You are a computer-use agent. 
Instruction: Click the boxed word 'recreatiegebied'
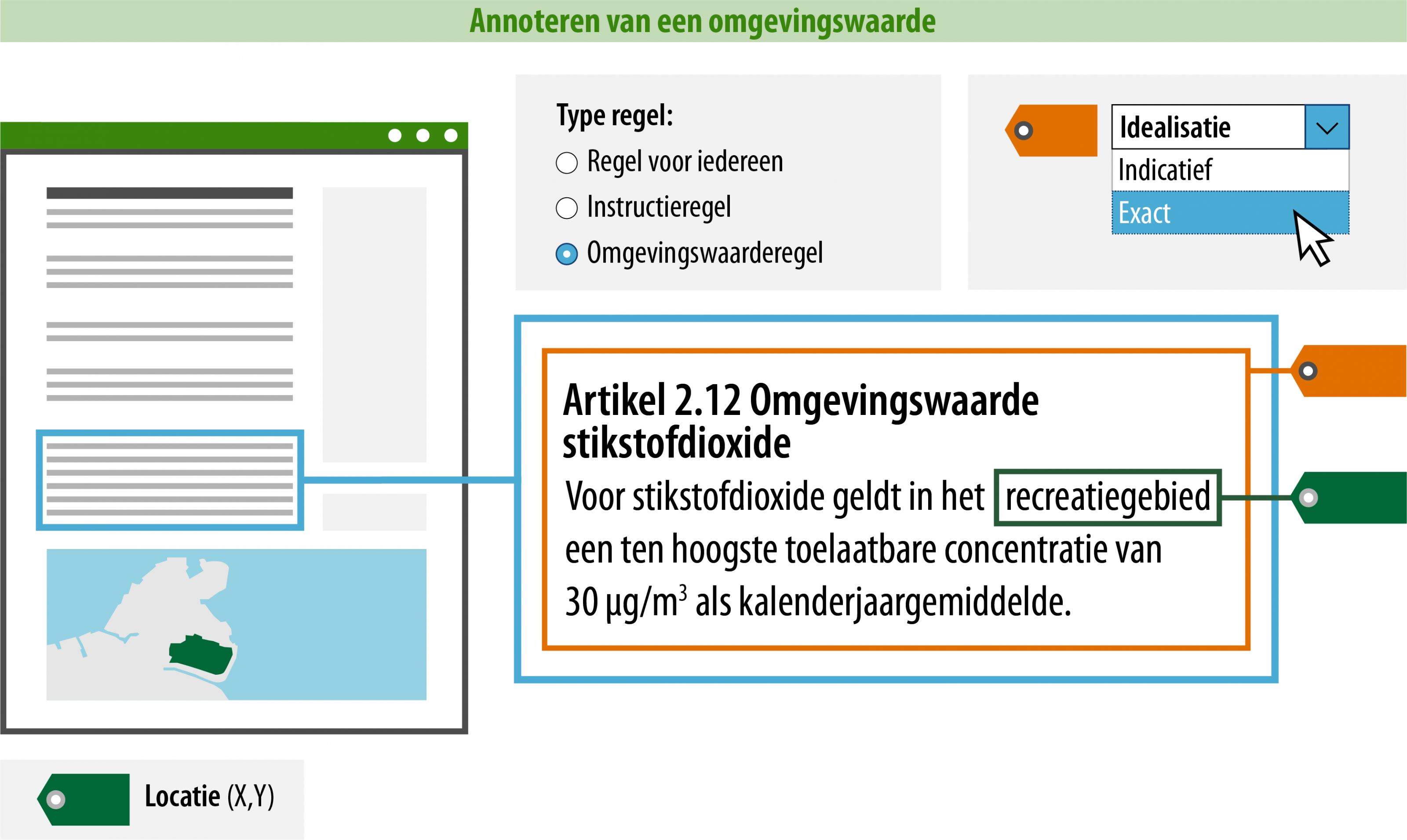click(1107, 498)
